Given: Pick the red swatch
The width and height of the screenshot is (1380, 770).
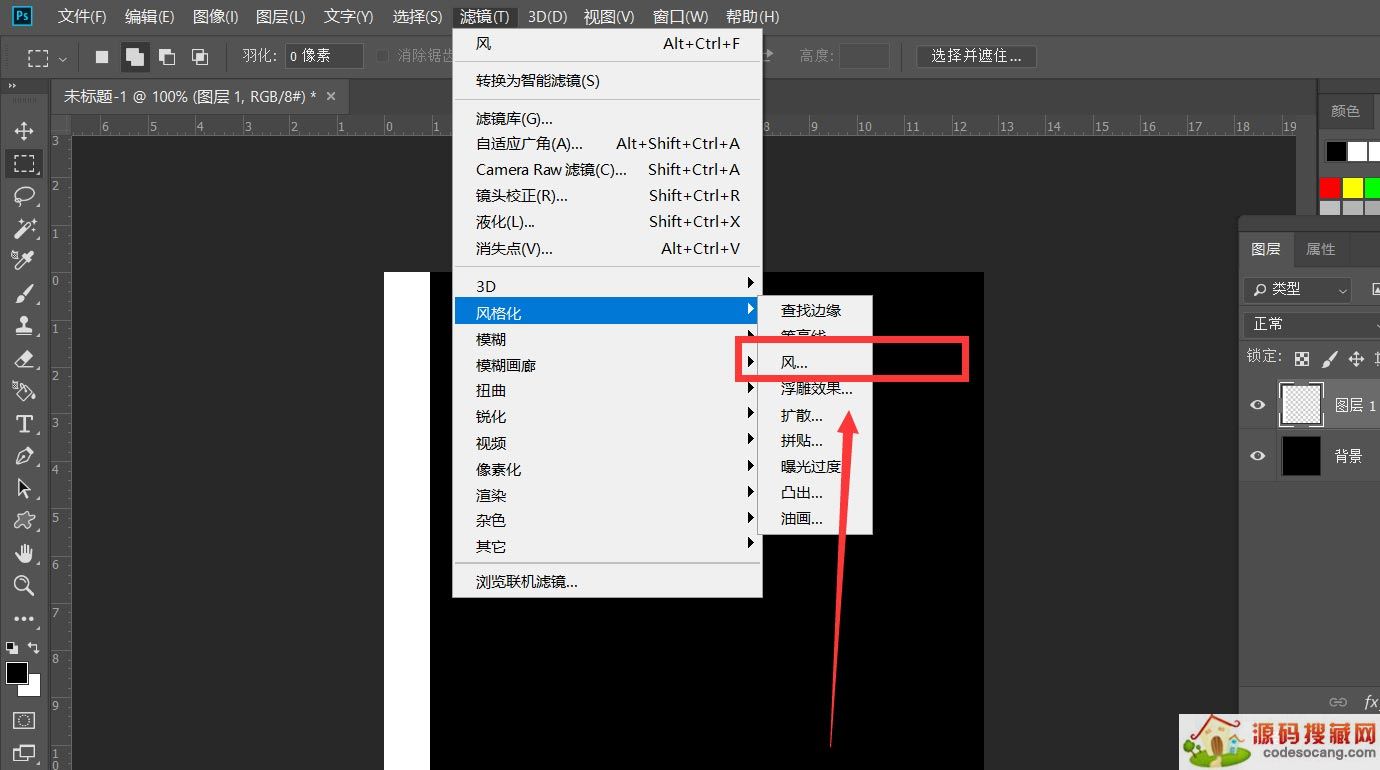Looking at the screenshot, I should [1329, 188].
